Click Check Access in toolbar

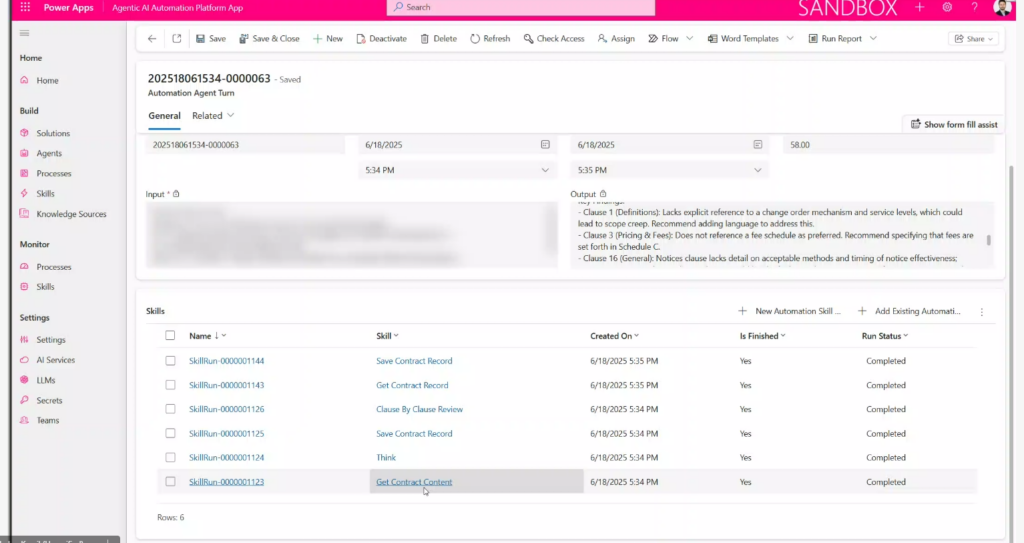point(554,39)
